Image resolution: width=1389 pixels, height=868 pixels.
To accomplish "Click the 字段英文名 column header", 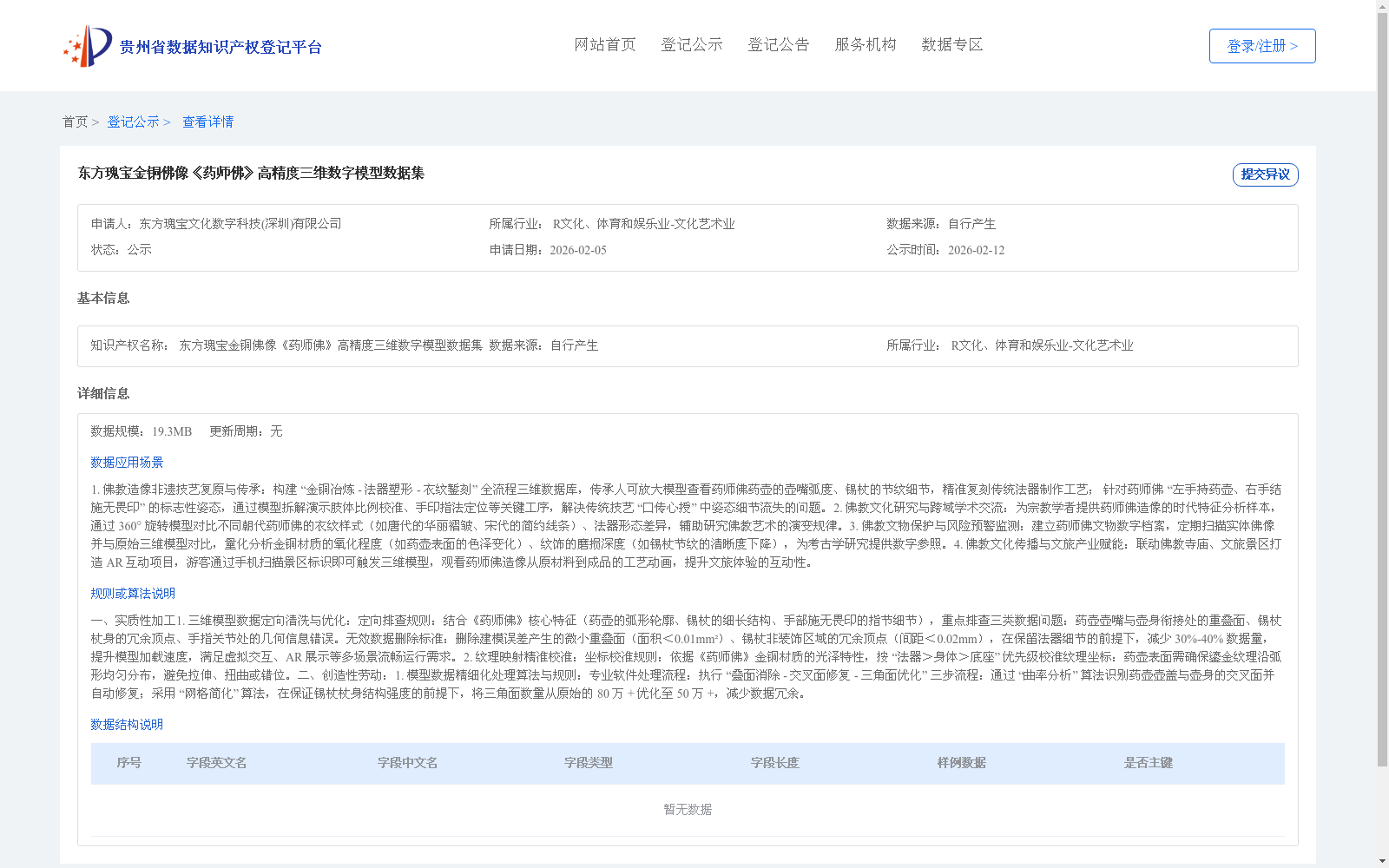I will pyautogui.click(x=216, y=763).
